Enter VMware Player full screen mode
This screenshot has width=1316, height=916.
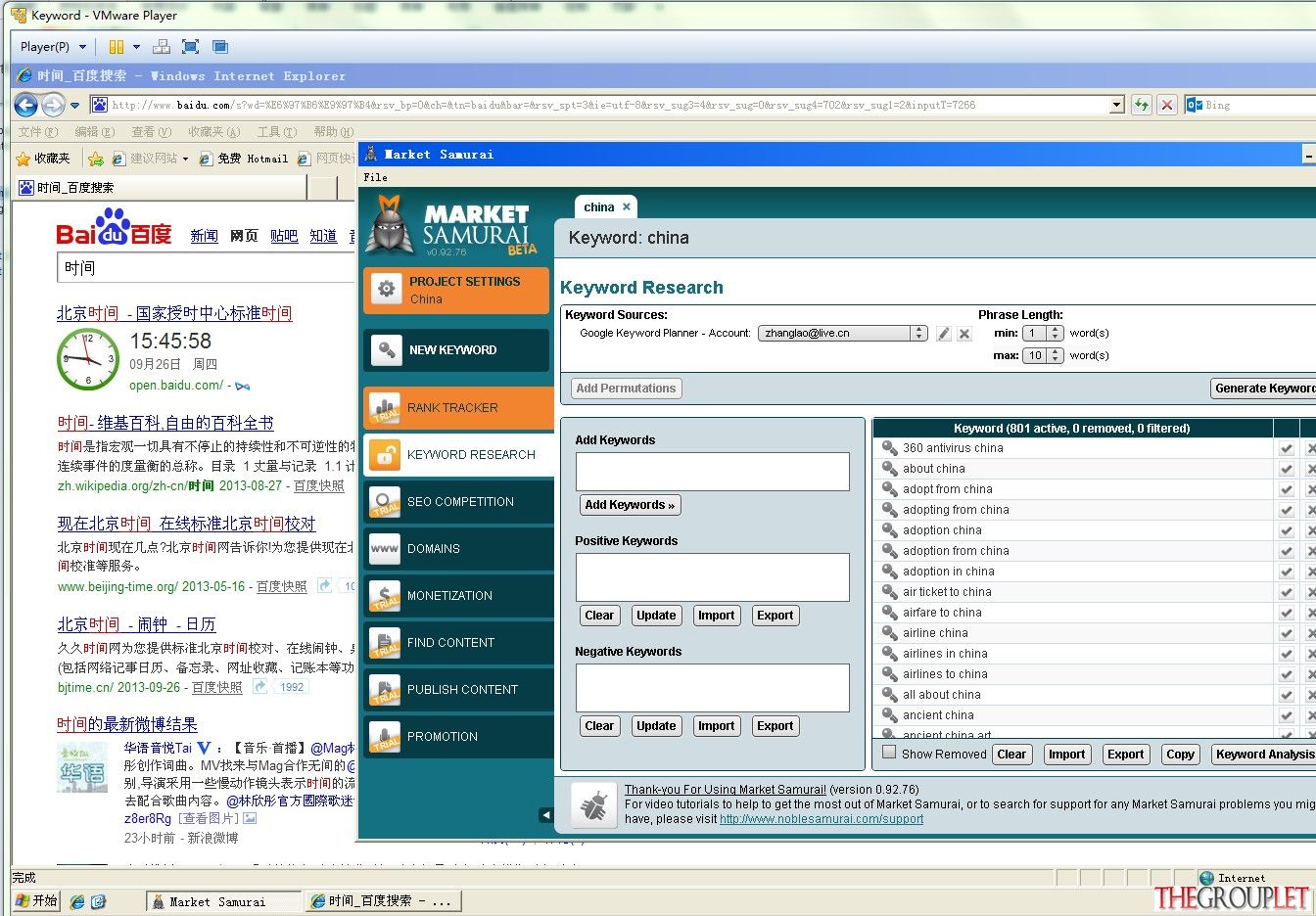[x=191, y=47]
